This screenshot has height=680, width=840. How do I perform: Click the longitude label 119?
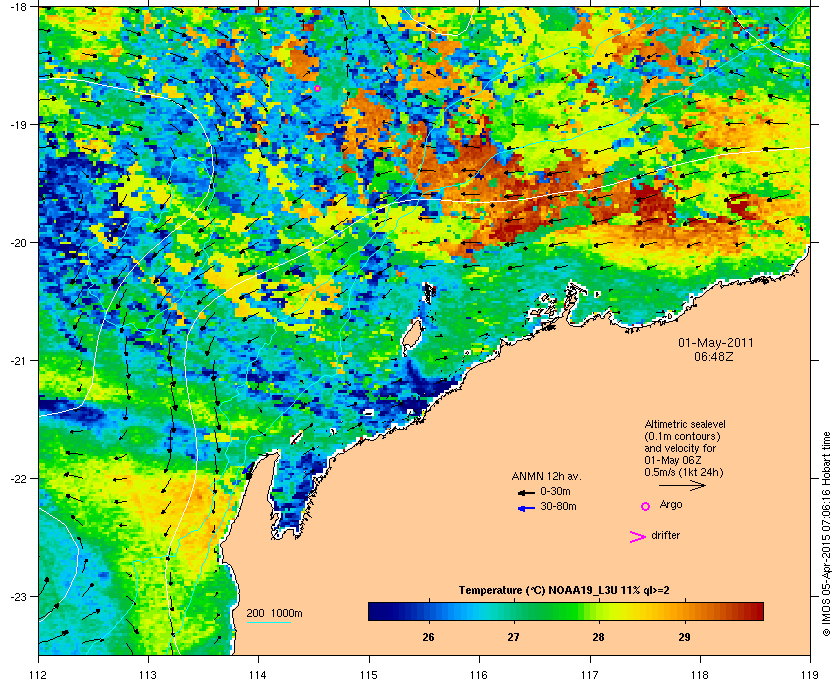click(x=811, y=675)
